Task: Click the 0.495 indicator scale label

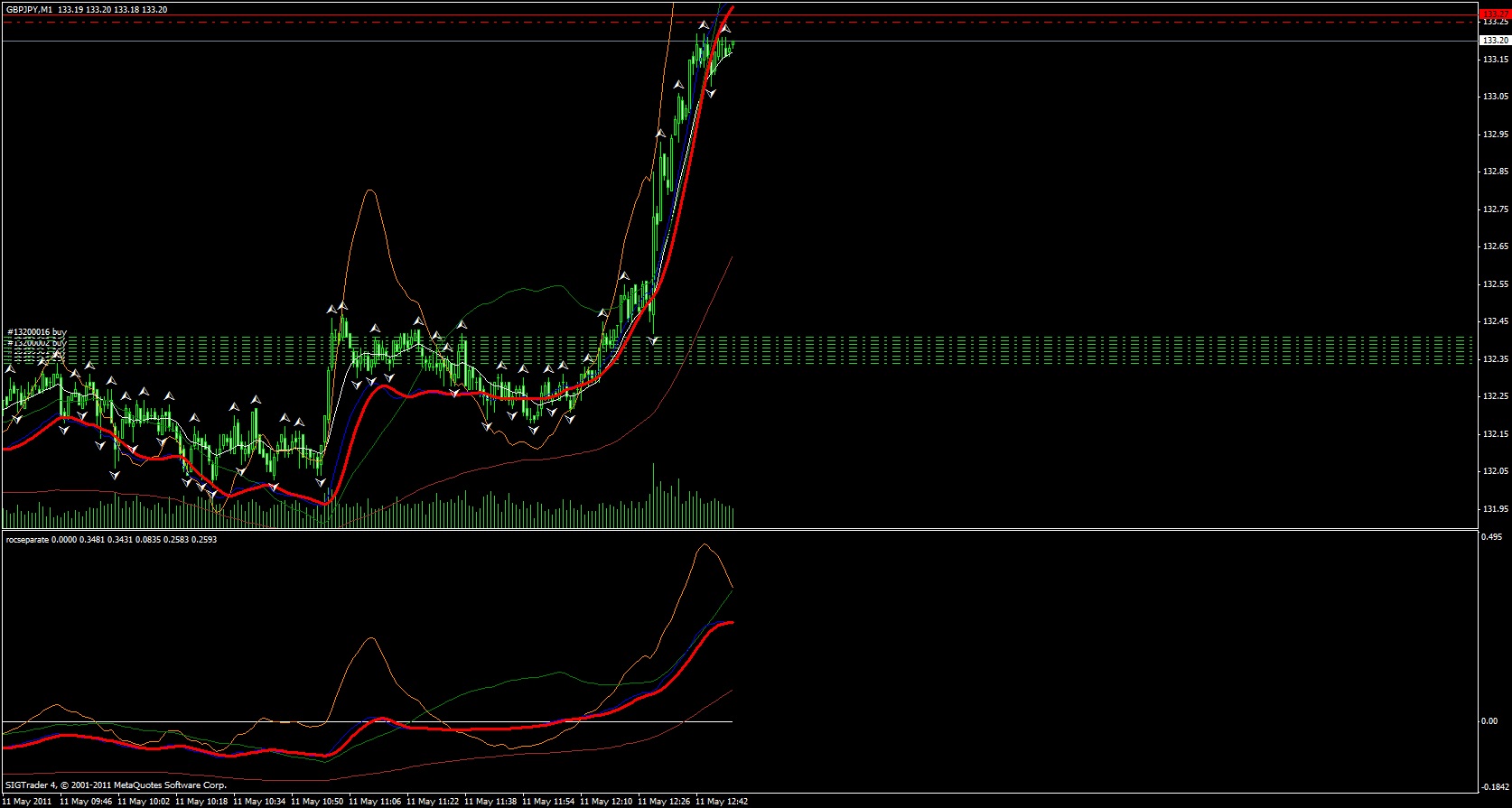Action: pyautogui.click(x=1490, y=536)
